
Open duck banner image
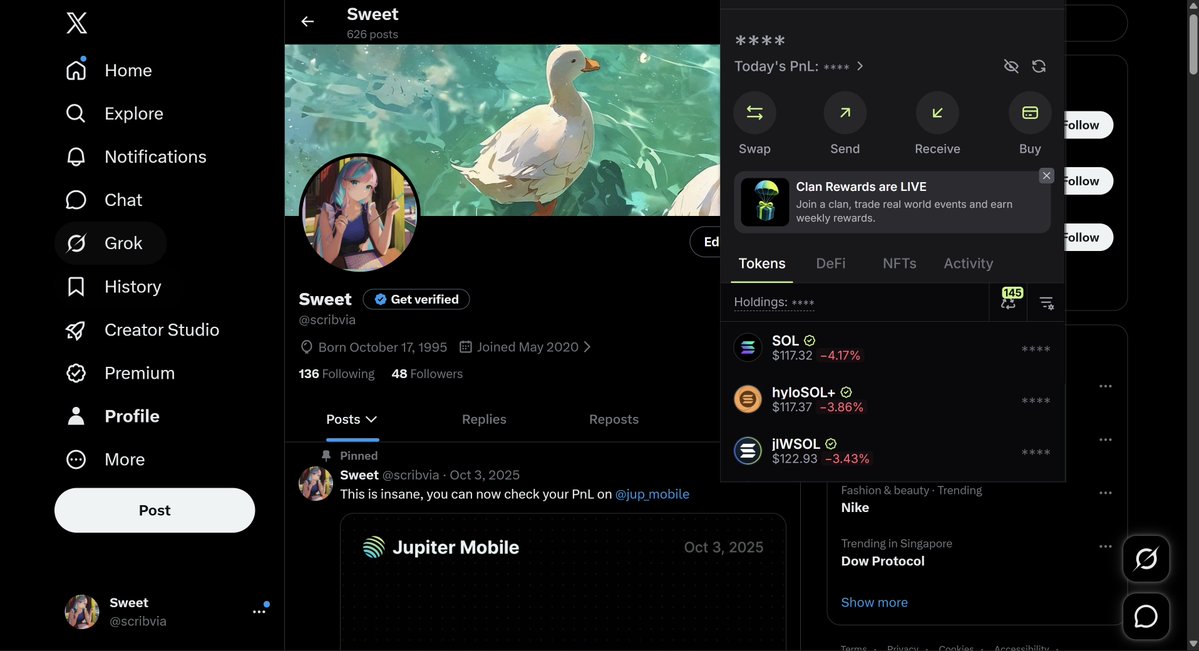point(502,130)
